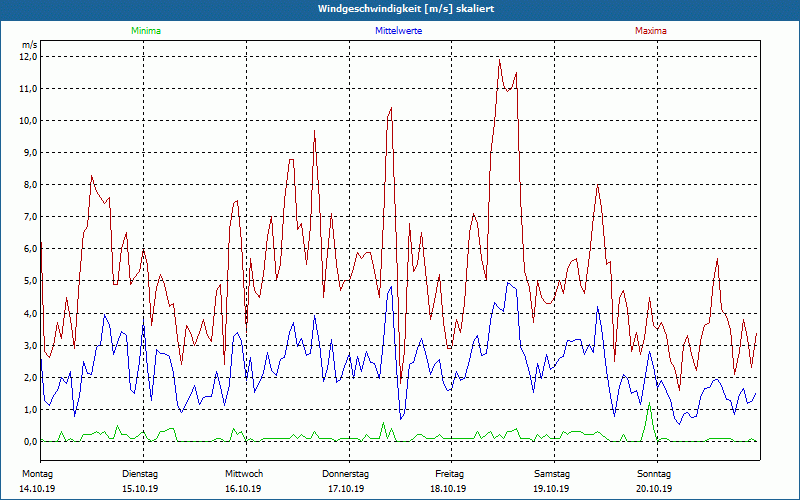Click the 'Sonntag' day label
Image resolution: width=800 pixels, height=500 pixels.
(654, 474)
